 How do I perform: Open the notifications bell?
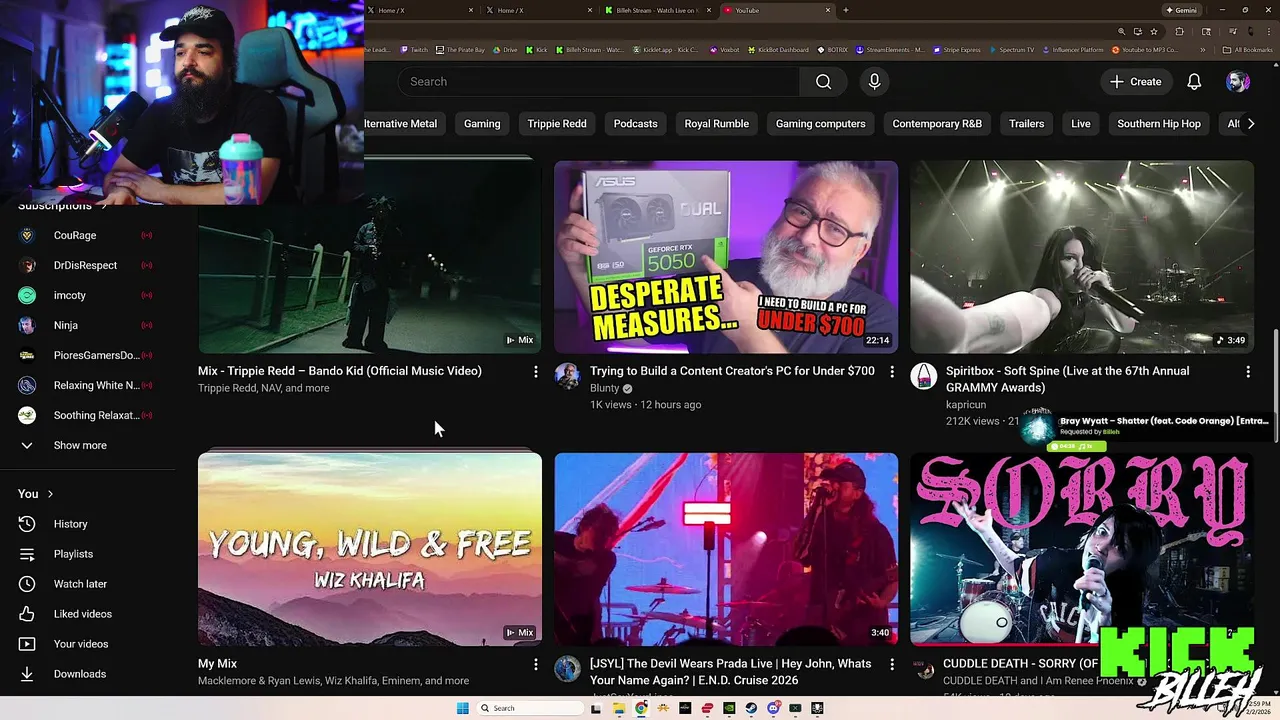coord(1194,82)
